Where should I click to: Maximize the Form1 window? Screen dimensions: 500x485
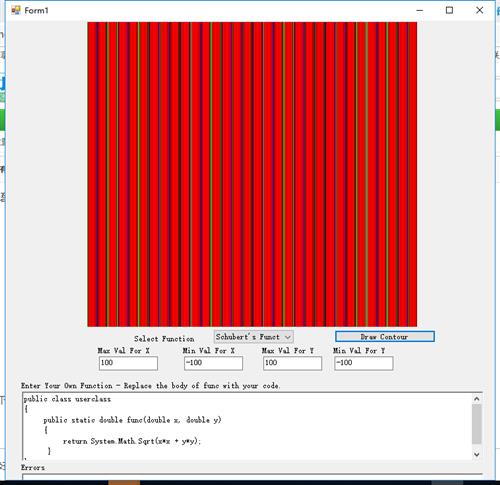[449, 10]
